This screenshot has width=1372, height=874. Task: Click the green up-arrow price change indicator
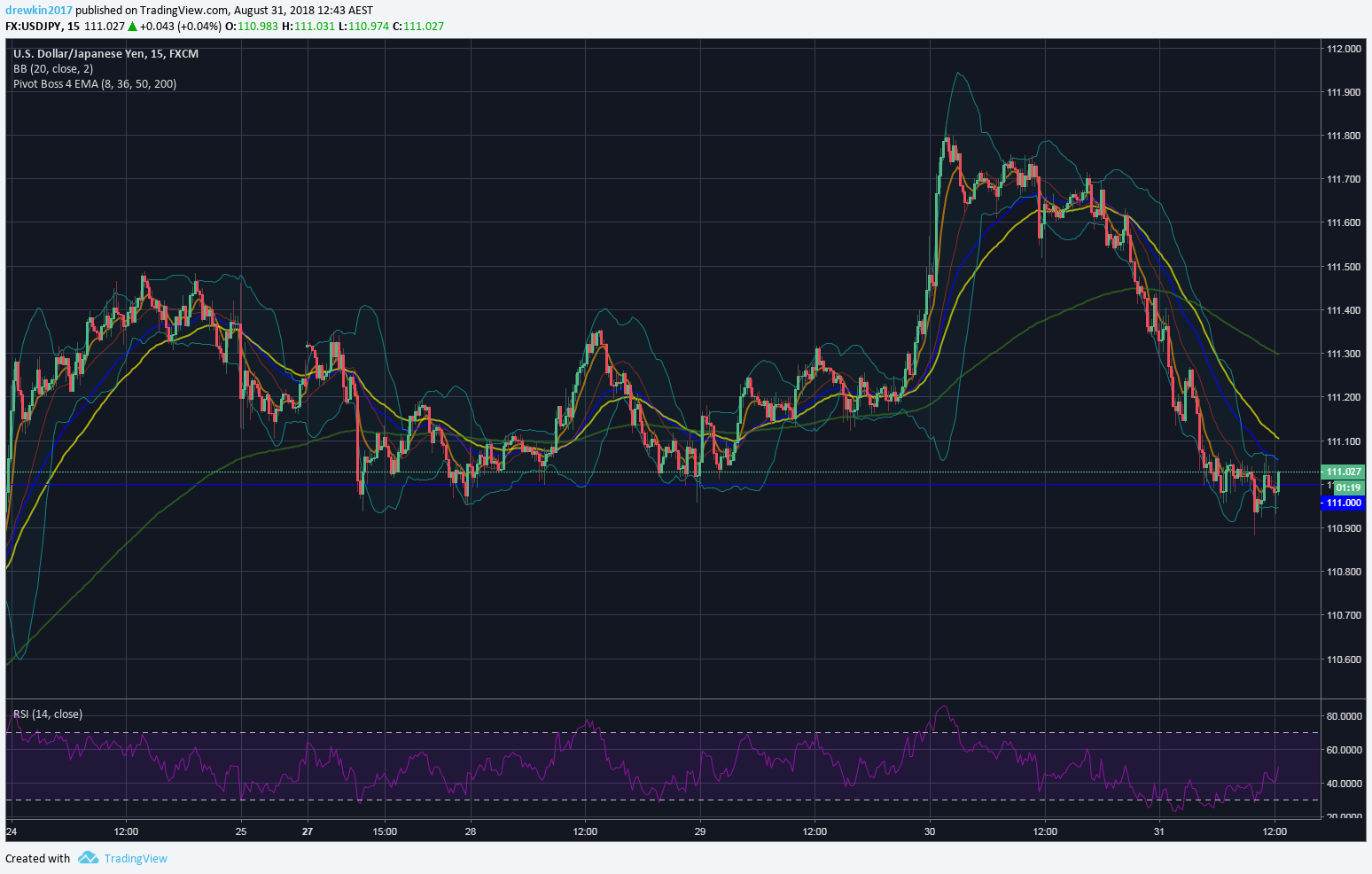pos(132,26)
